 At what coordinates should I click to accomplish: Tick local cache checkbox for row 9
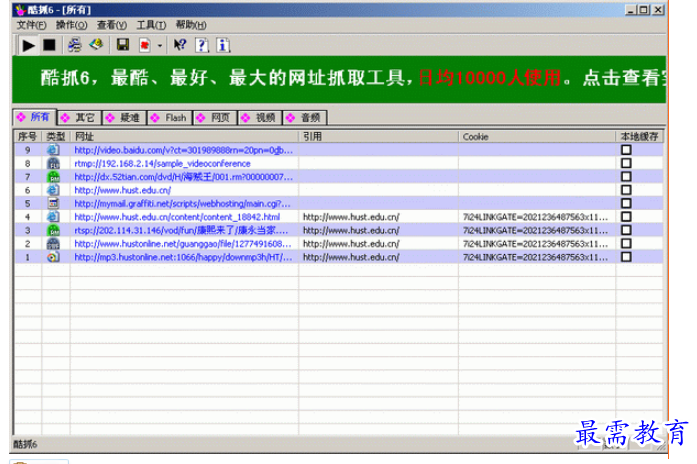click(x=626, y=150)
